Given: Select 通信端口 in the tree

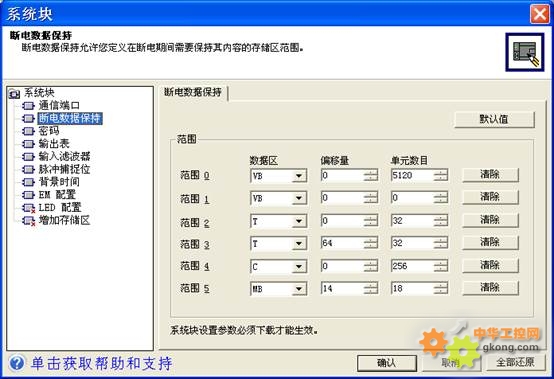Looking at the screenshot, I should 59,105.
